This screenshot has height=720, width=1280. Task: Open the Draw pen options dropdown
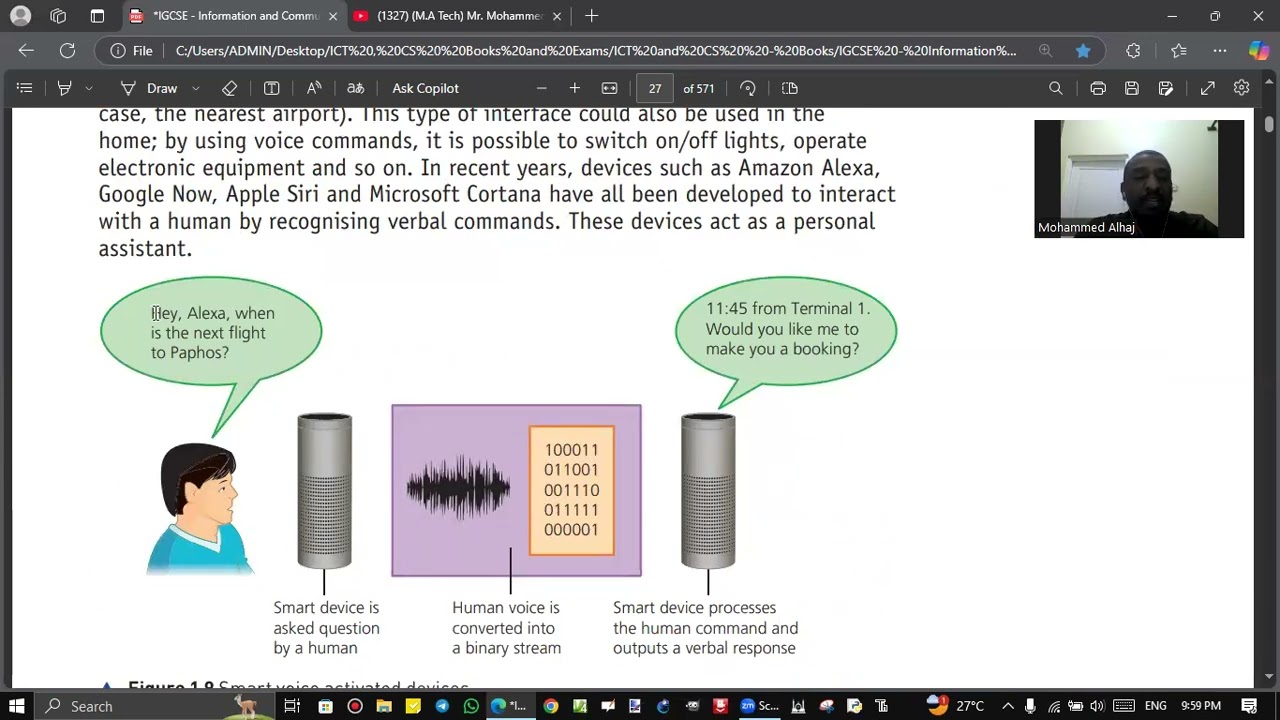(195, 88)
